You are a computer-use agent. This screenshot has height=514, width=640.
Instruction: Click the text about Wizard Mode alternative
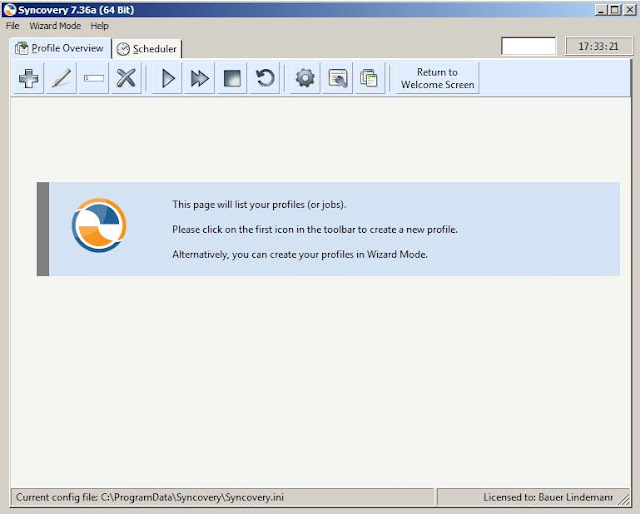tap(300, 254)
